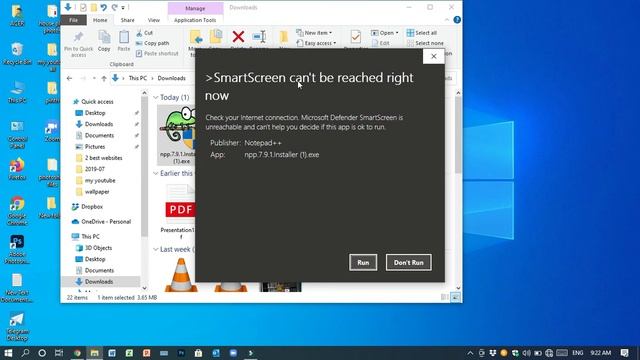This screenshot has width=640, height=360.
Task: Open the Windows Start menu
Action: pyautogui.click(x=8, y=353)
